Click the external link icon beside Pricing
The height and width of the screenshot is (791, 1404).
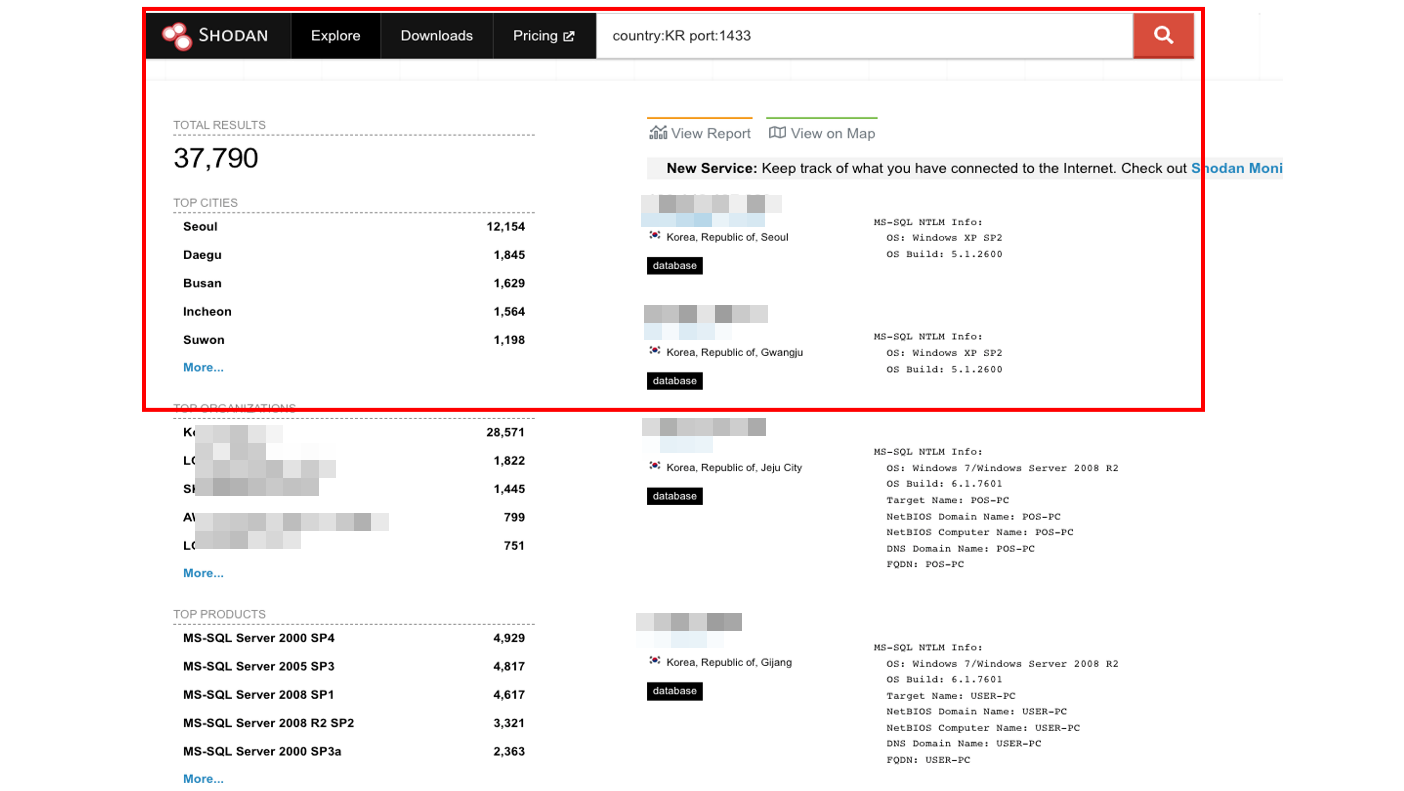point(569,36)
